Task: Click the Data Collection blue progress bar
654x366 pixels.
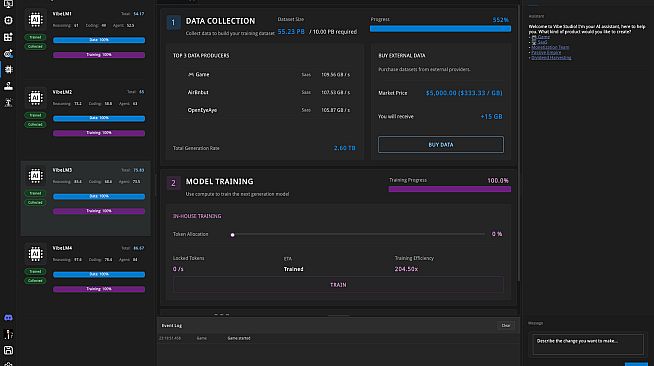Action: (440, 29)
